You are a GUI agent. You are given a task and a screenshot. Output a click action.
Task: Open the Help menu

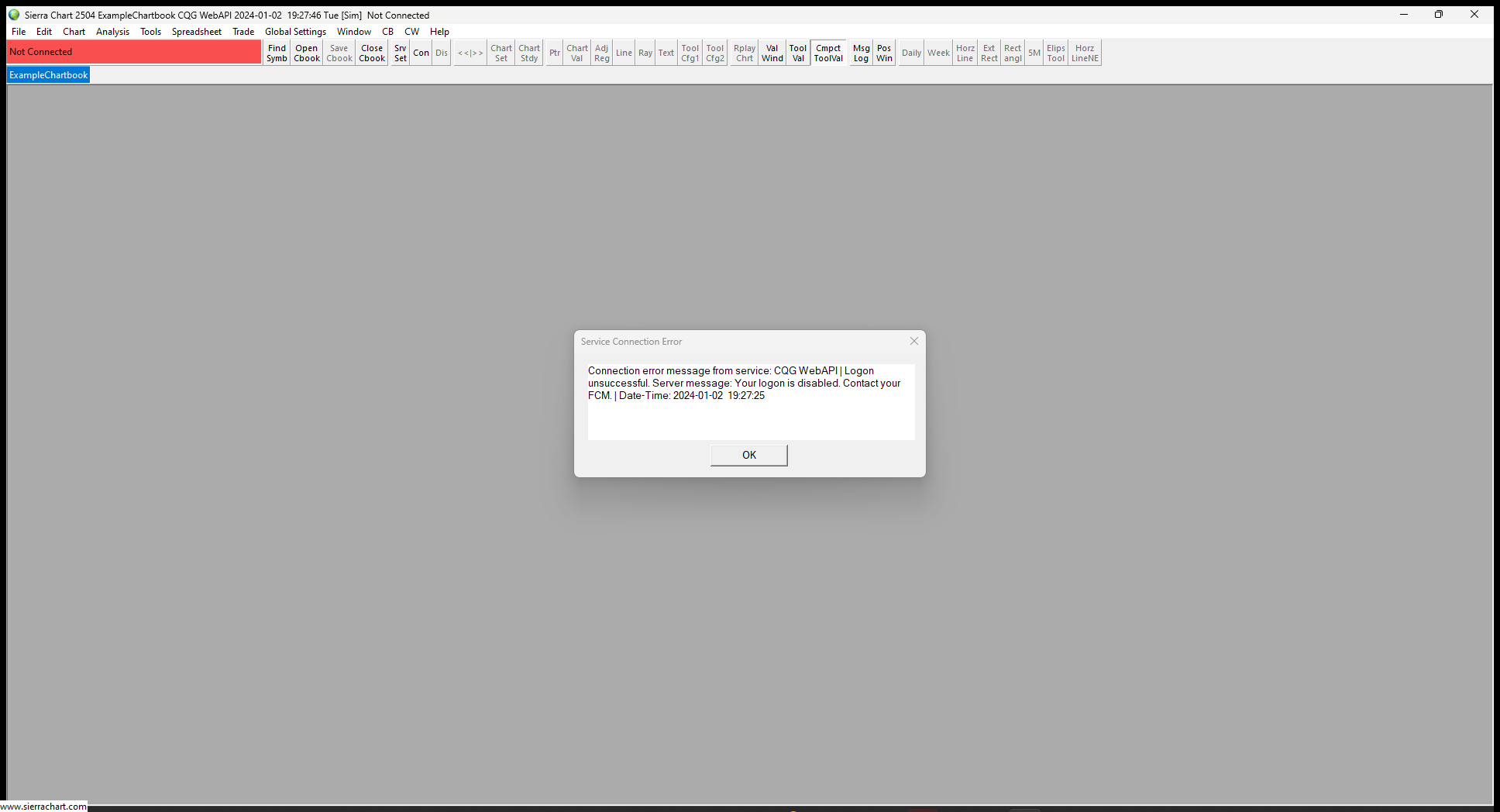[x=440, y=32]
